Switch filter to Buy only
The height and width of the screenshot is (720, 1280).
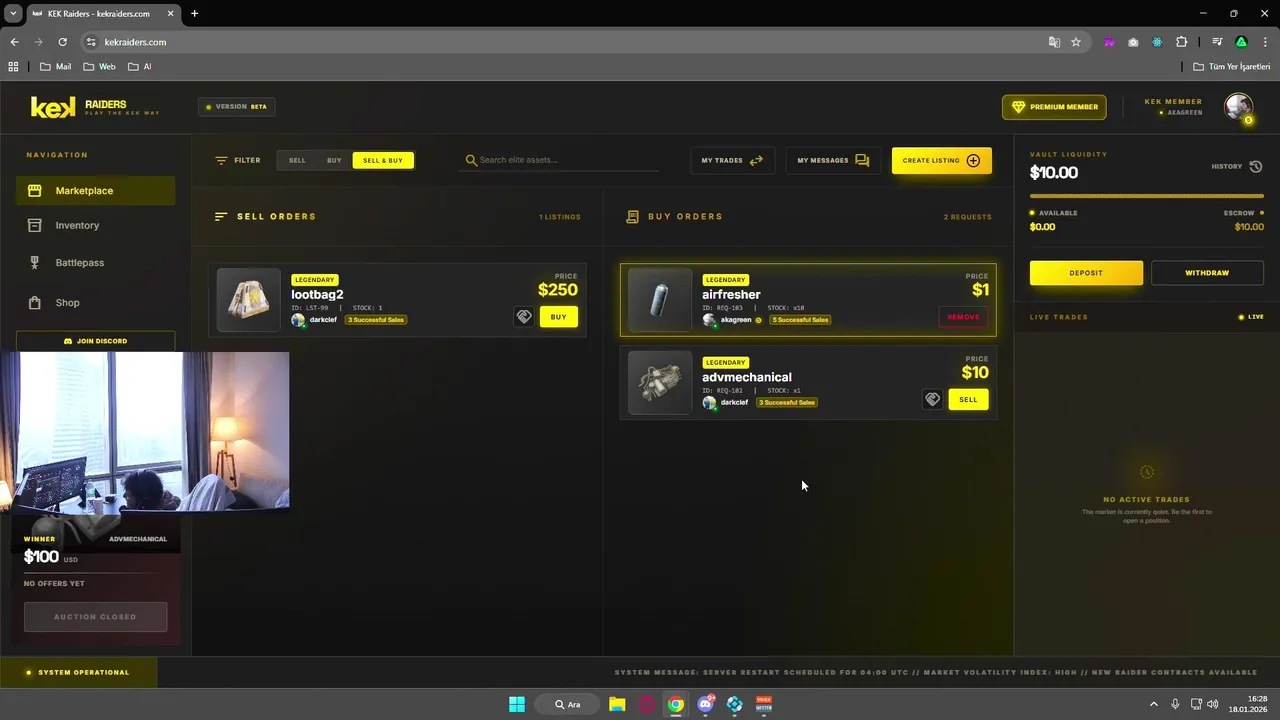pos(334,160)
